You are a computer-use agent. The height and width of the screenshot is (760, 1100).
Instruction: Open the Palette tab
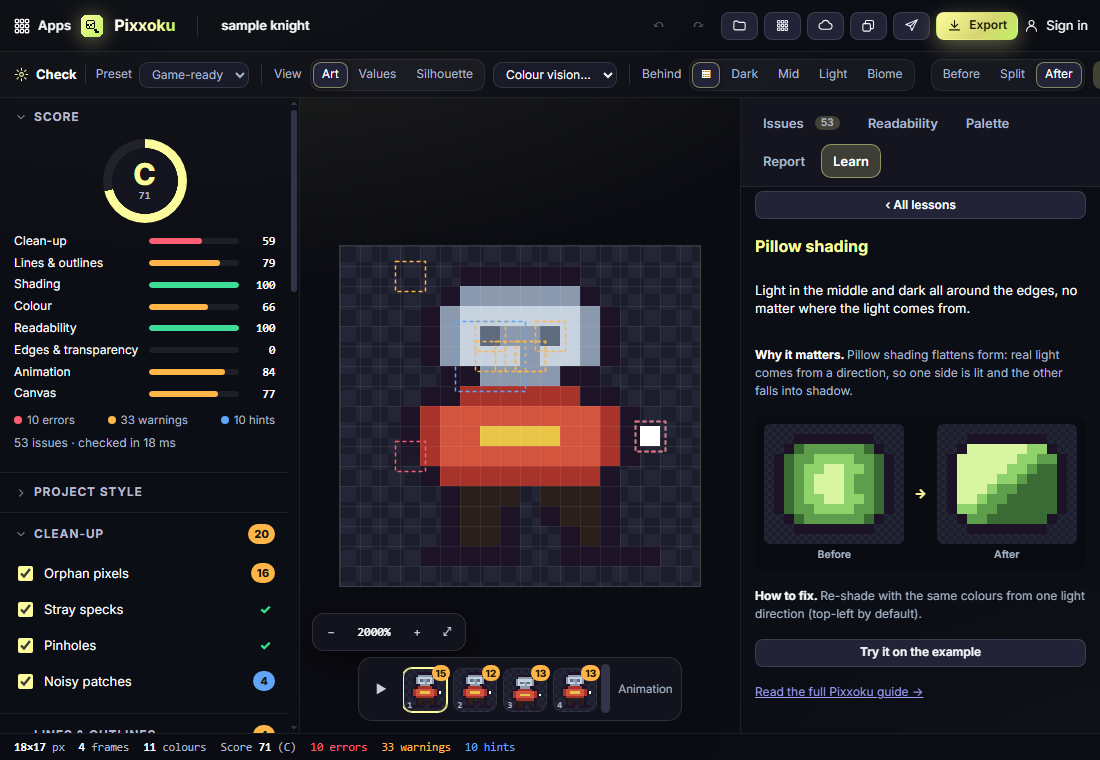point(987,124)
